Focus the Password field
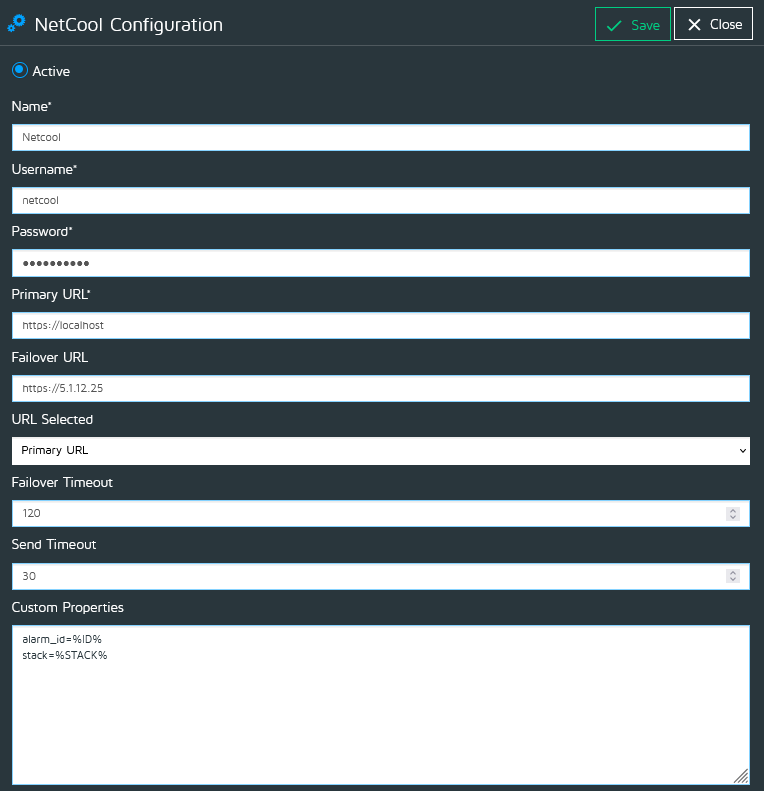The height and width of the screenshot is (791, 764). [x=380, y=263]
